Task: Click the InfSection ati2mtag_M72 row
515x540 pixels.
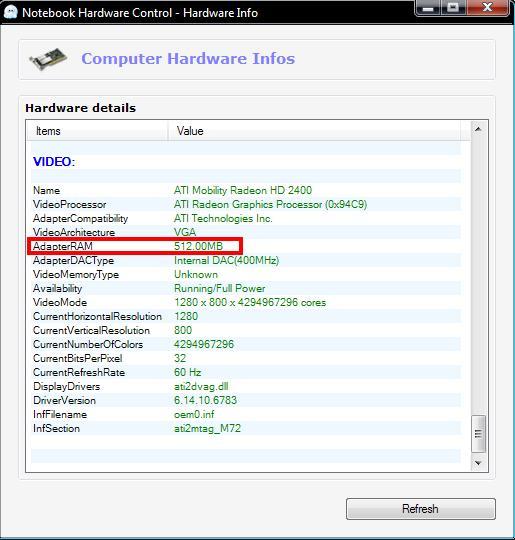Action: (x=246, y=428)
